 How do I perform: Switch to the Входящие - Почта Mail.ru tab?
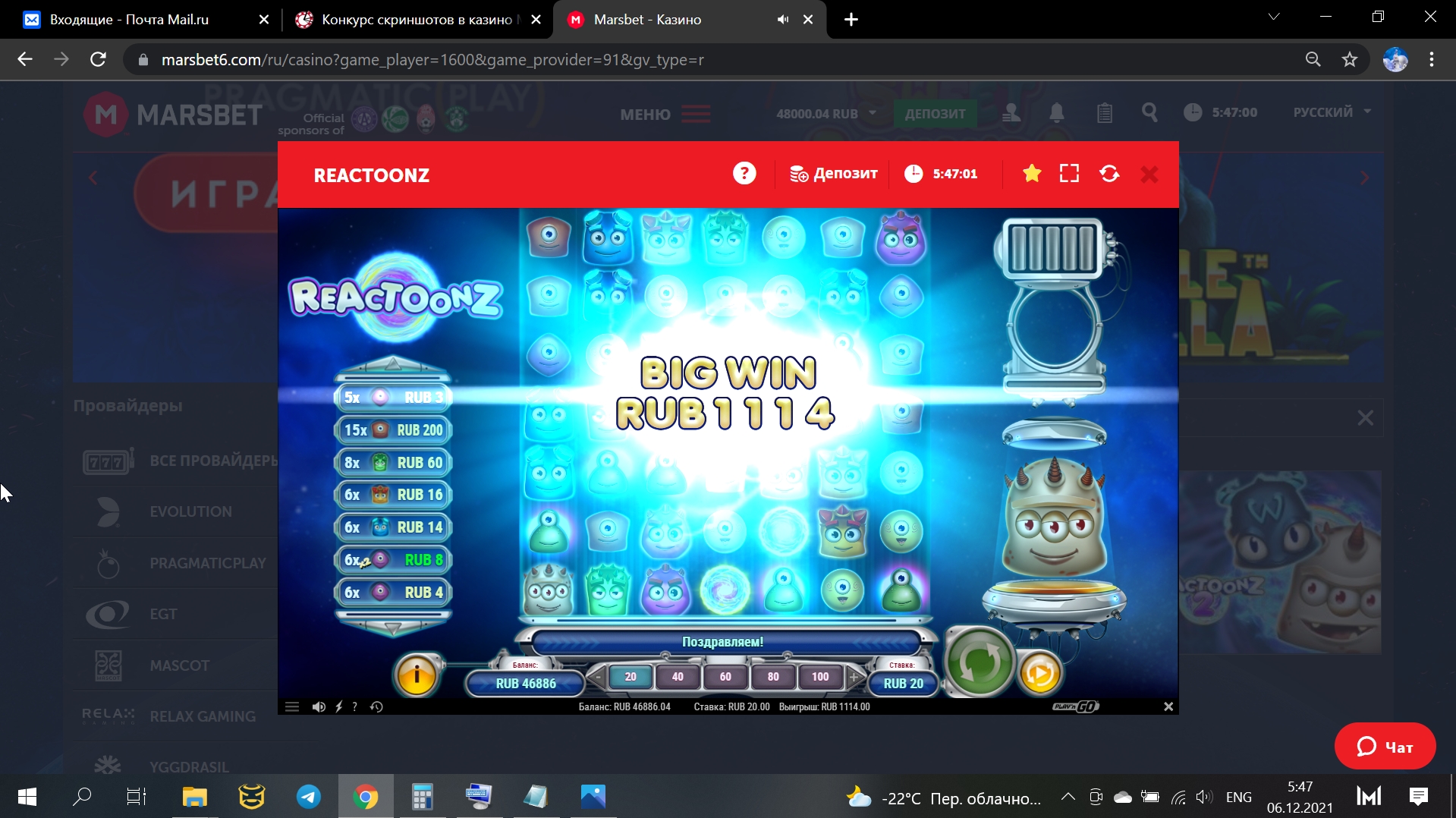point(129,20)
